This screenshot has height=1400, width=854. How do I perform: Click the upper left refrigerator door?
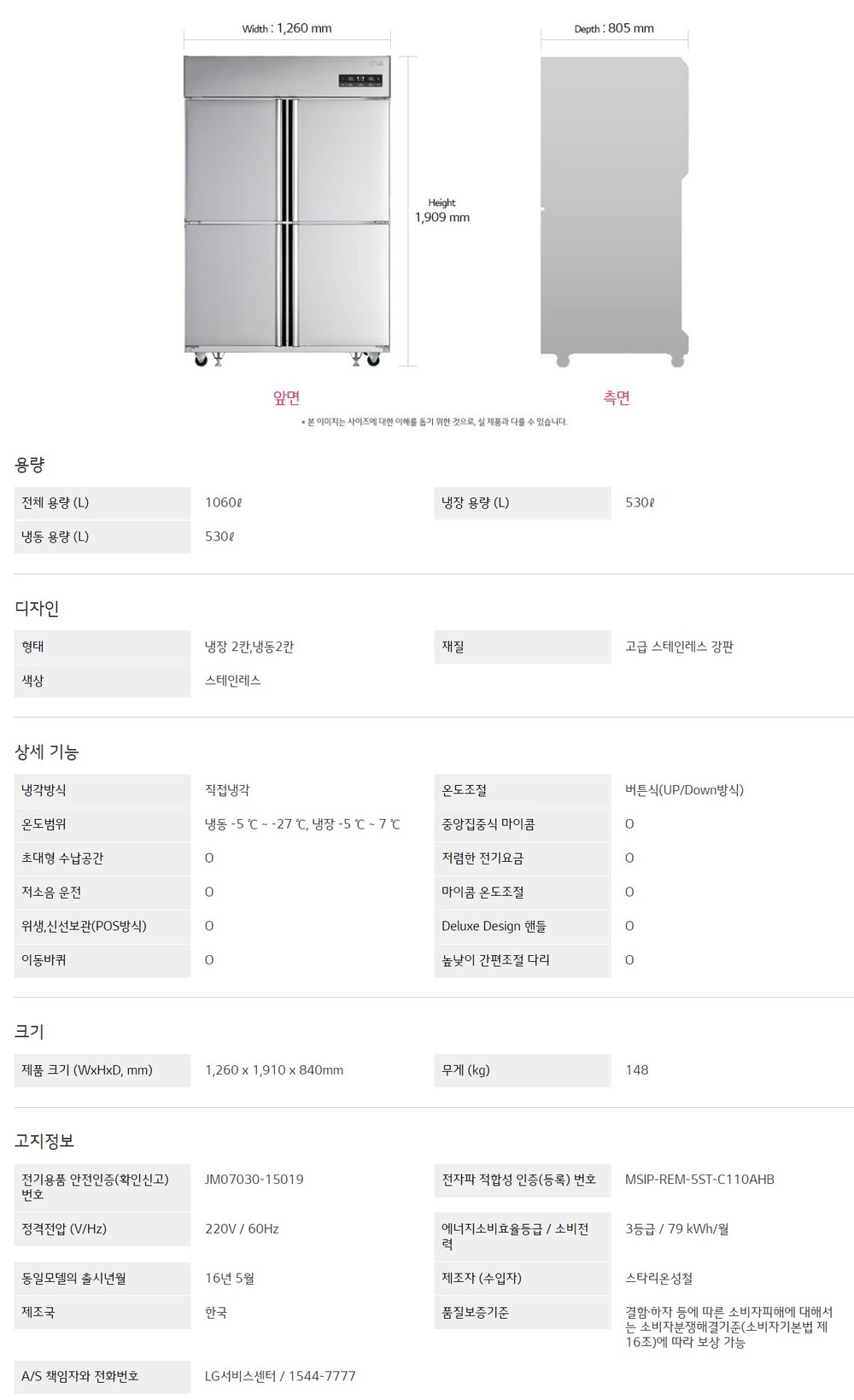[x=231, y=160]
